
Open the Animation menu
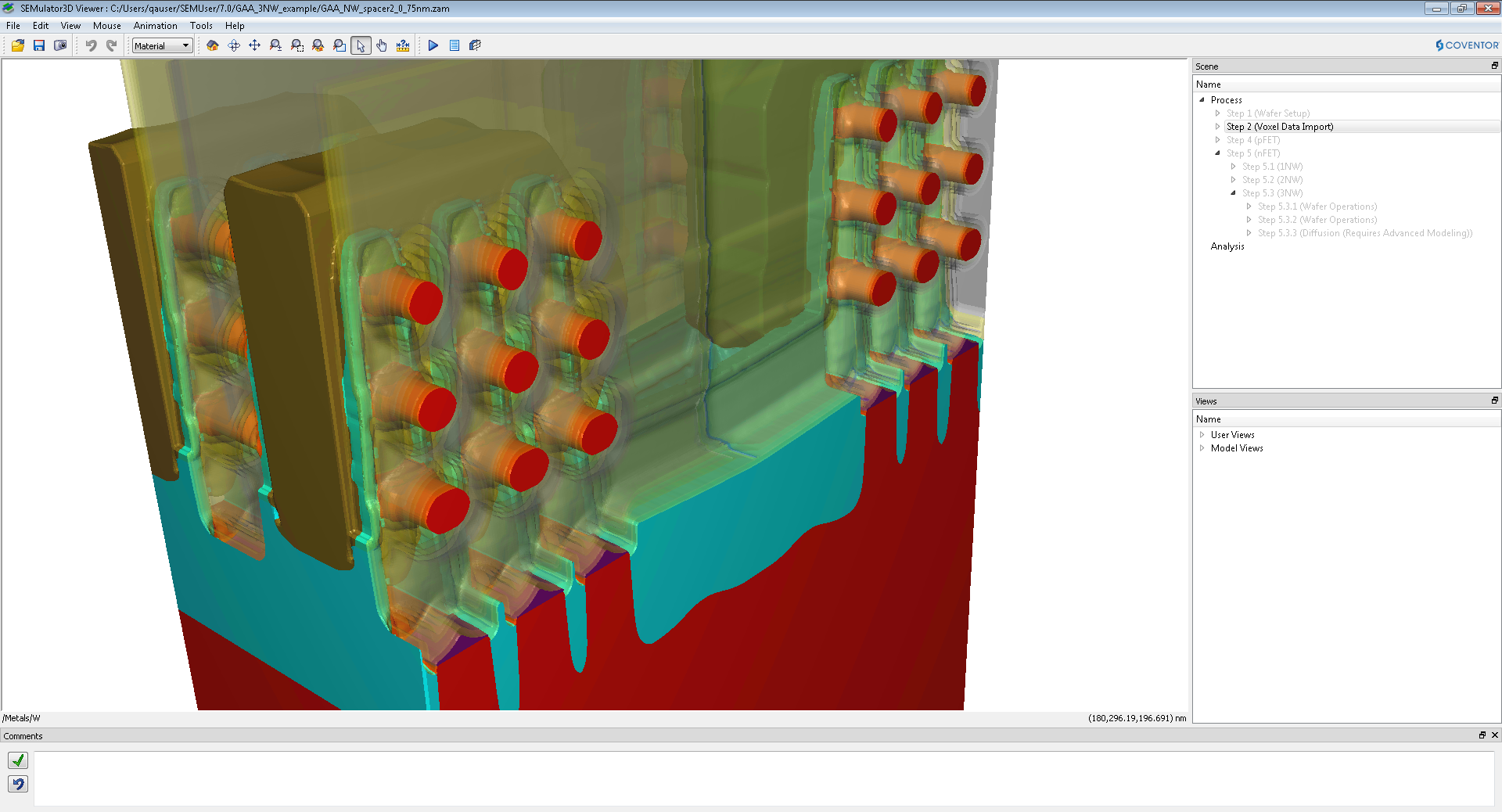pyautogui.click(x=155, y=26)
